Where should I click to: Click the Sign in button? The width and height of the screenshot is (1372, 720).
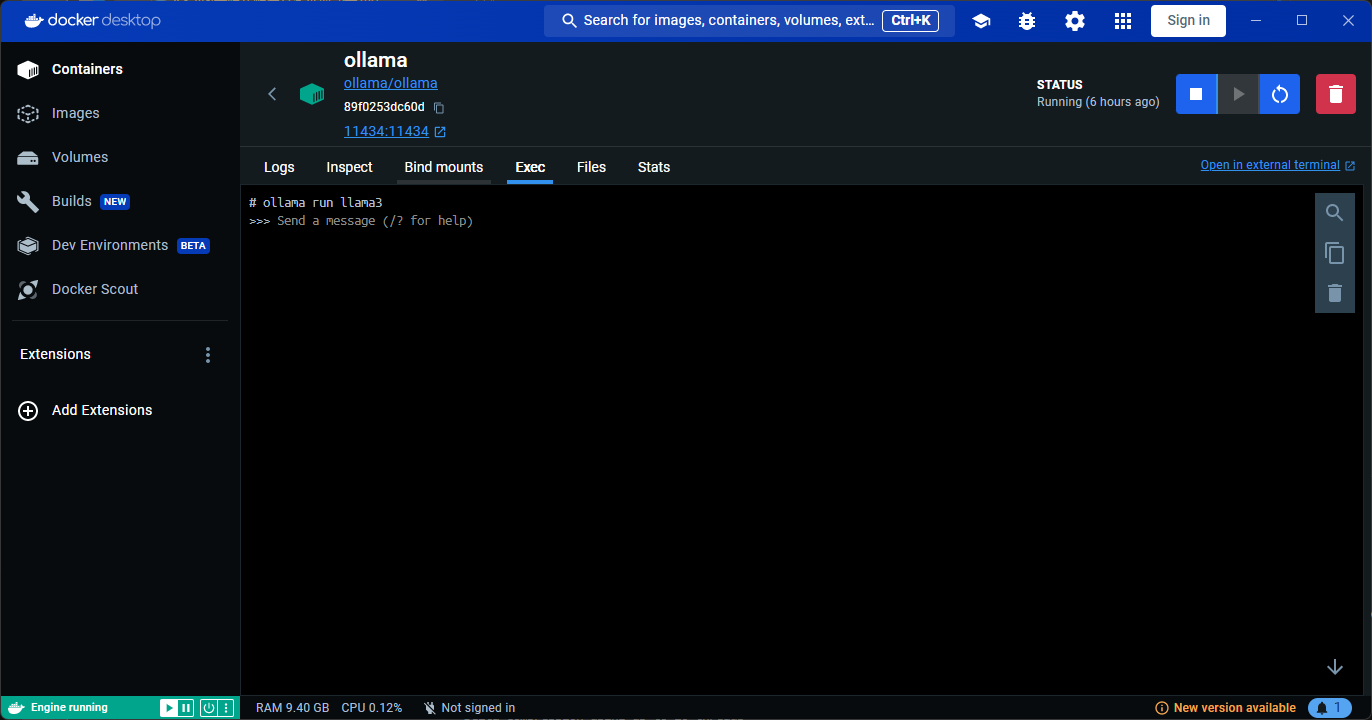pyautogui.click(x=1188, y=20)
